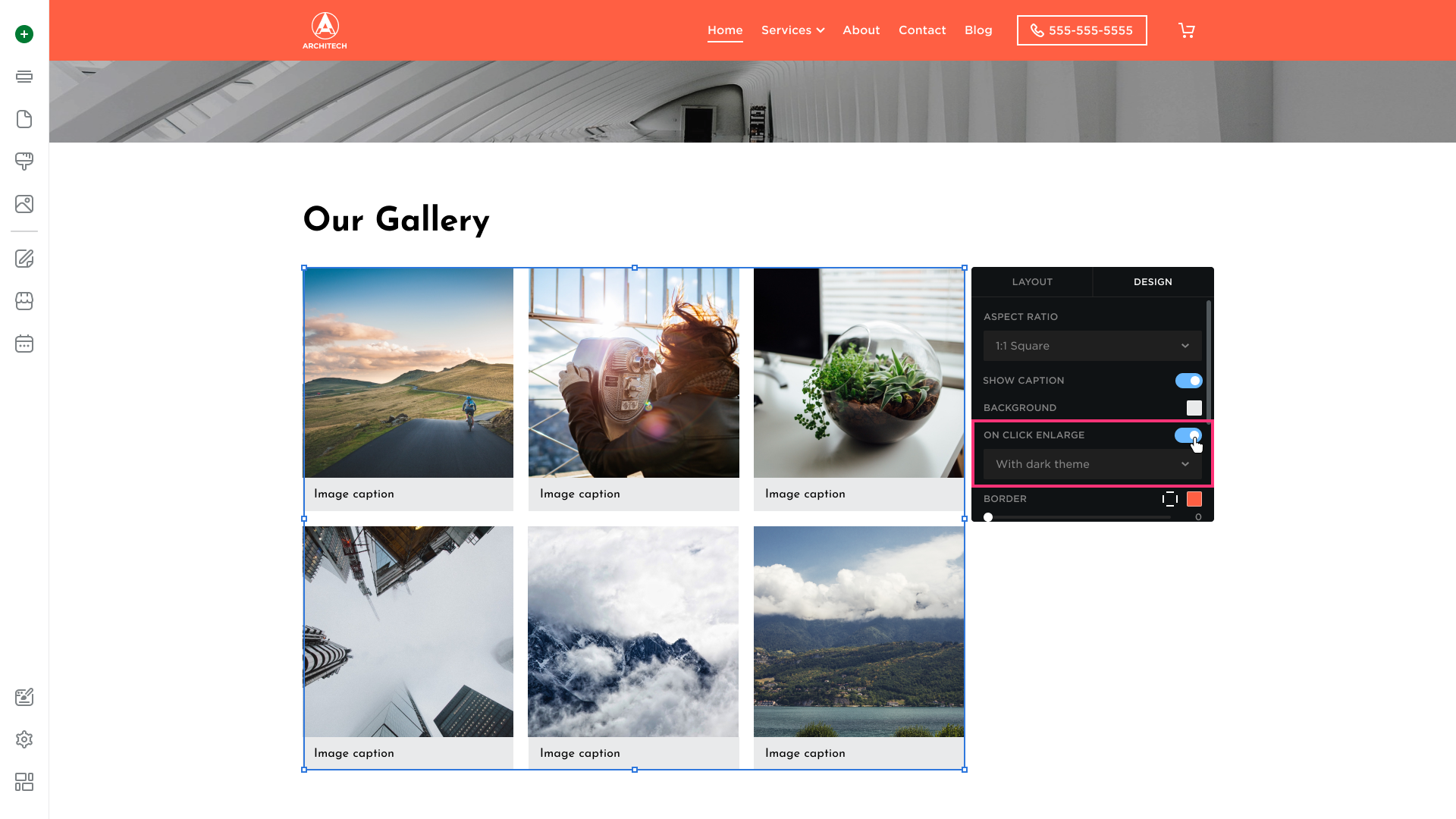This screenshot has height=819, width=1456.
Task: Open the image library sidebar icon
Action: (24, 204)
